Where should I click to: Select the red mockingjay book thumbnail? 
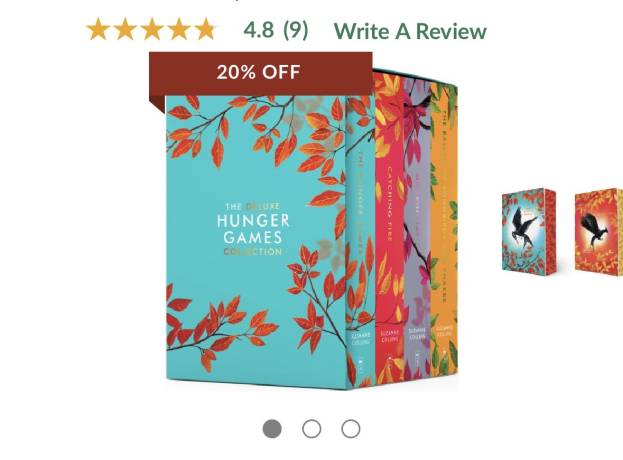click(x=599, y=232)
